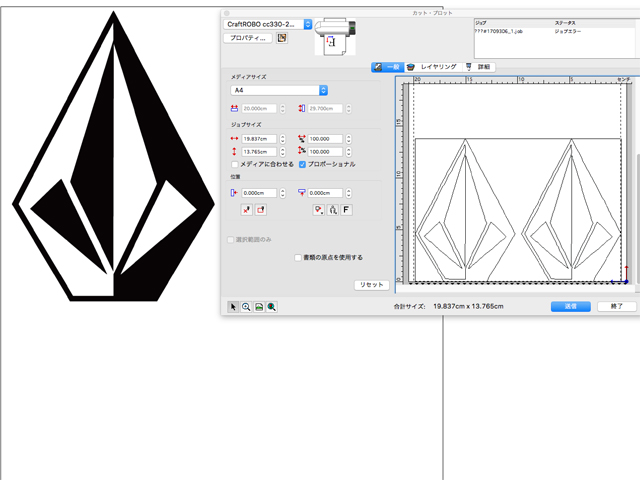Click the ジョブエラー status text

pos(568,31)
